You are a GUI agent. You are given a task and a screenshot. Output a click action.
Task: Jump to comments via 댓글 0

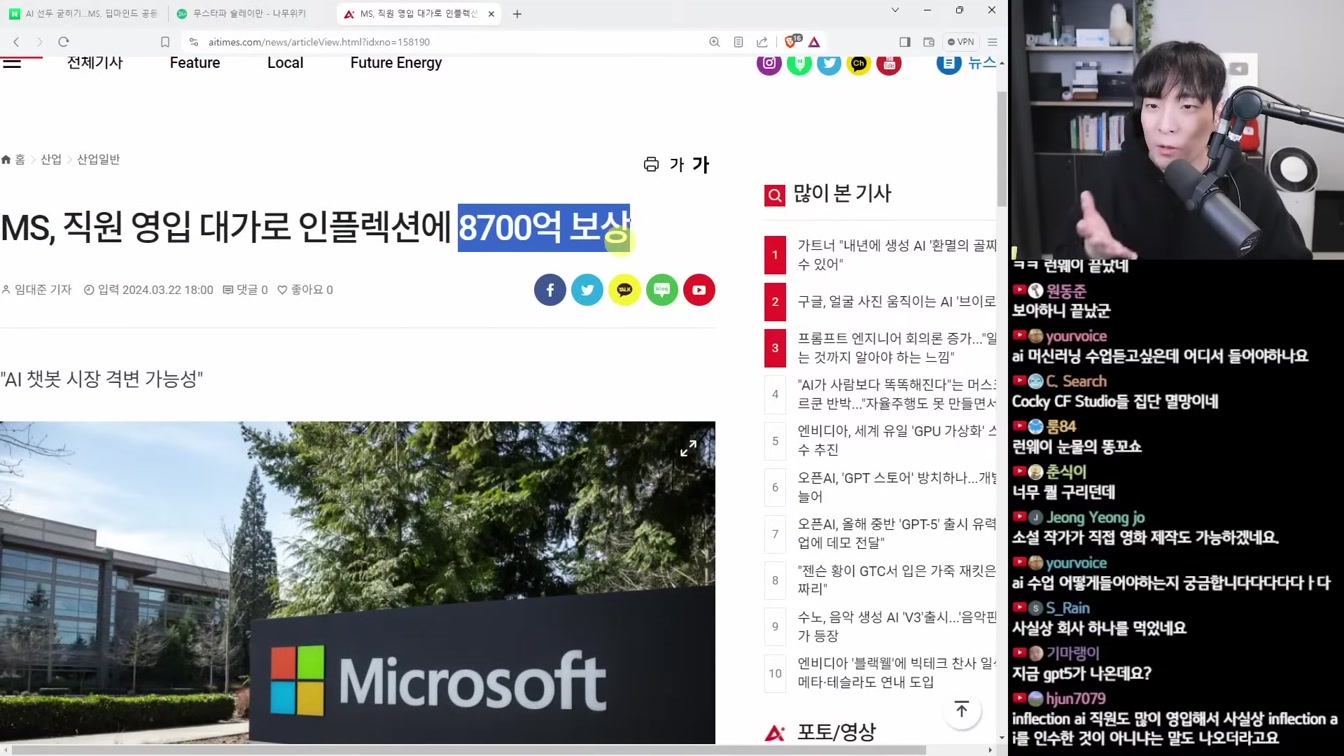(x=245, y=290)
